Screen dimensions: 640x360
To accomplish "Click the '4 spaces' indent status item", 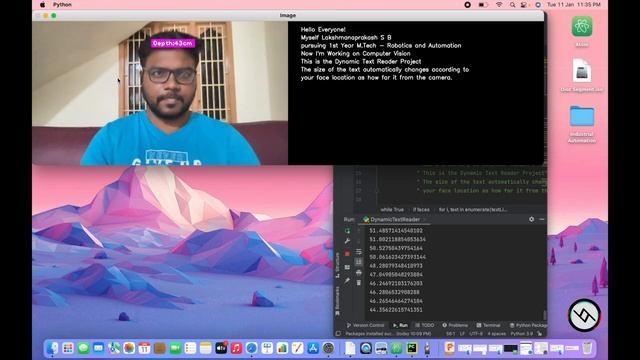I will point(497,334).
